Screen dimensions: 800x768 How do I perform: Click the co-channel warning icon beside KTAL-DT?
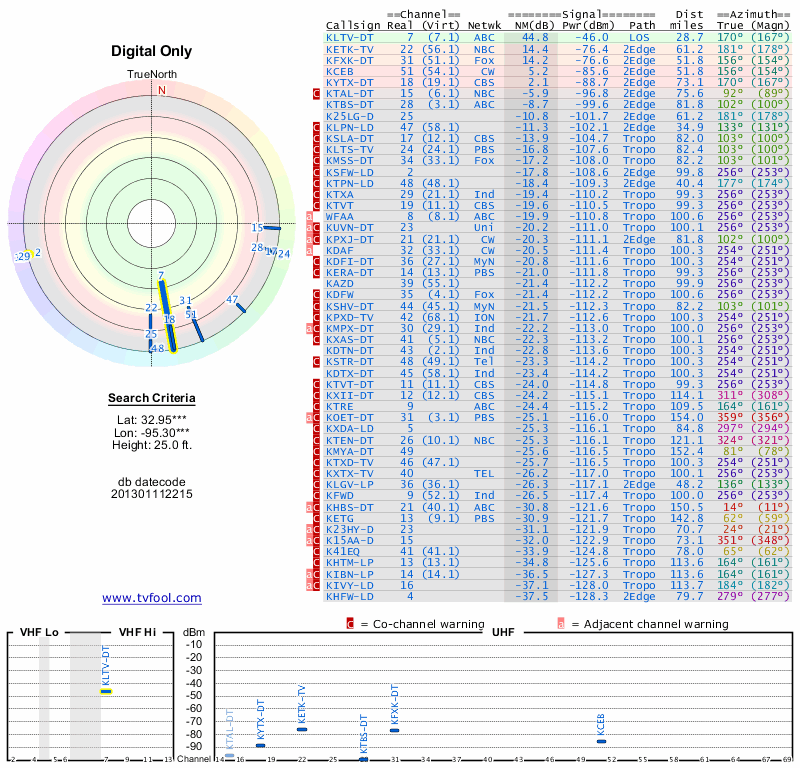pos(317,93)
